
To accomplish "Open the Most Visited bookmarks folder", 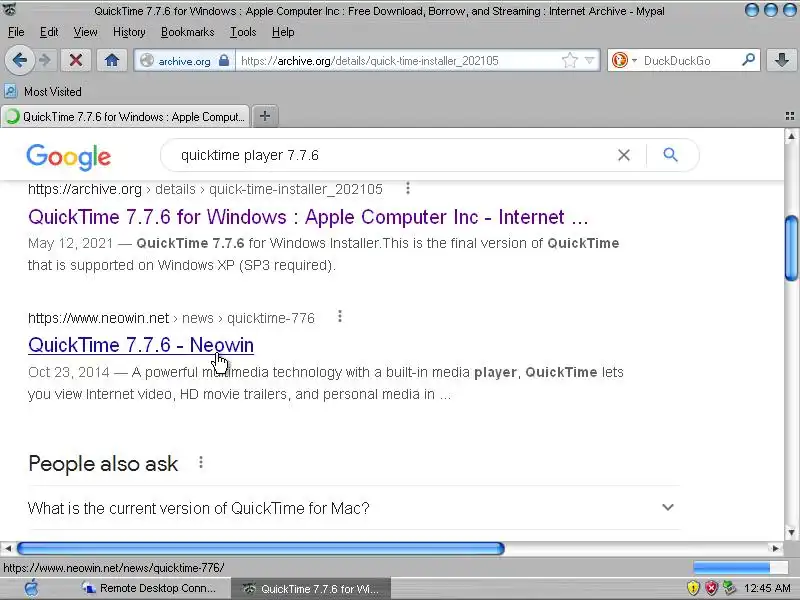I will (x=43, y=92).
